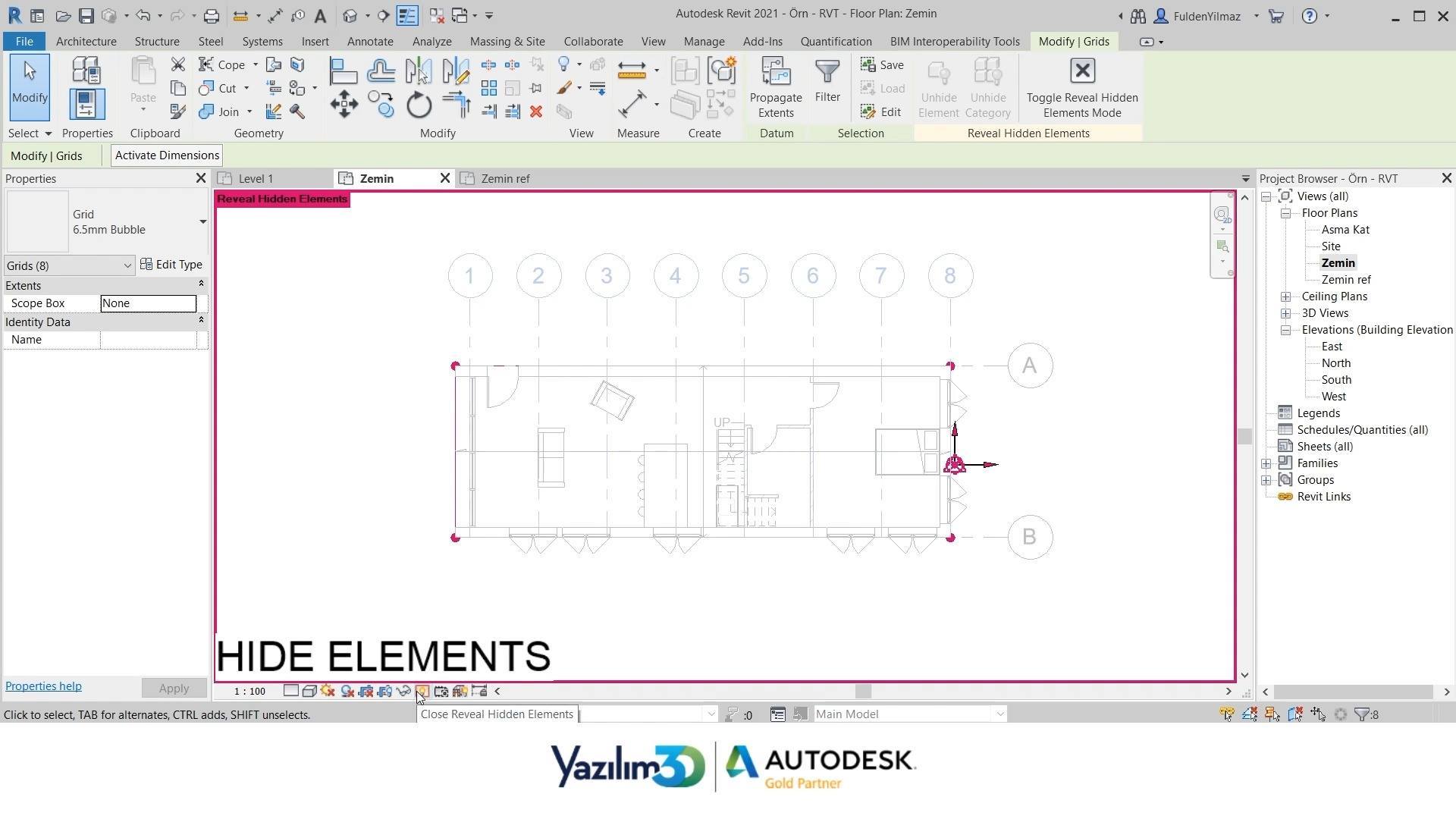1456x819 pixels.
Task: Click the Scope Box value field
Action: pyautogui.click(x=149, y=303)
